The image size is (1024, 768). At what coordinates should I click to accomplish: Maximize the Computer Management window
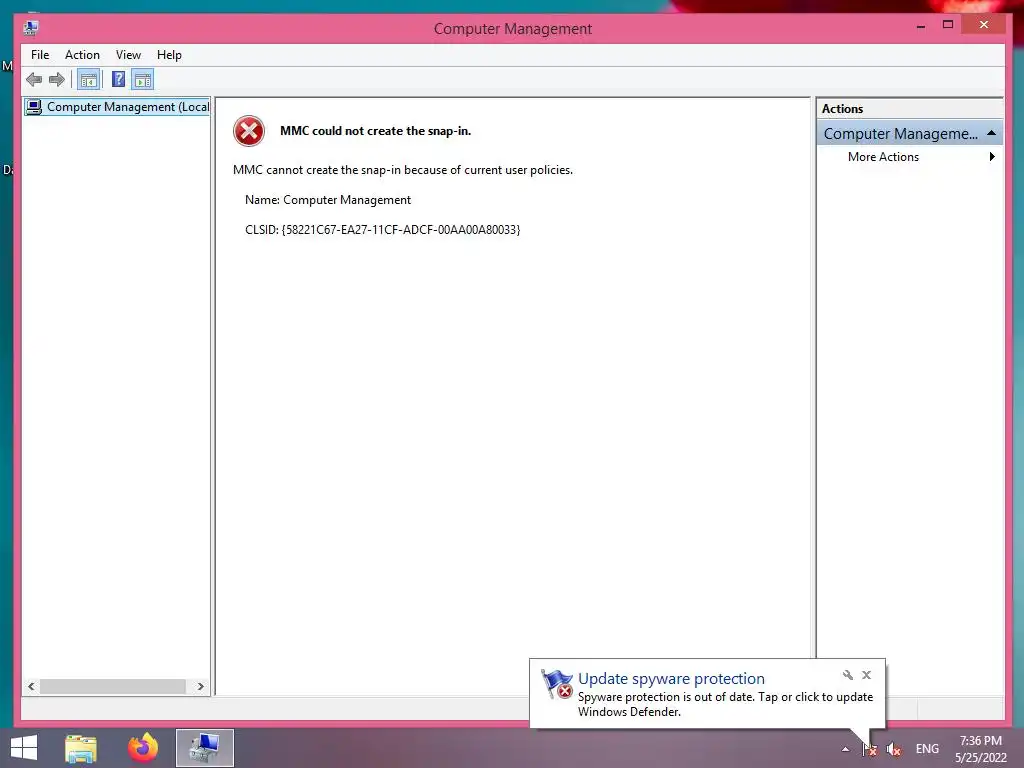pyautogui.click(x=948, y=25)
